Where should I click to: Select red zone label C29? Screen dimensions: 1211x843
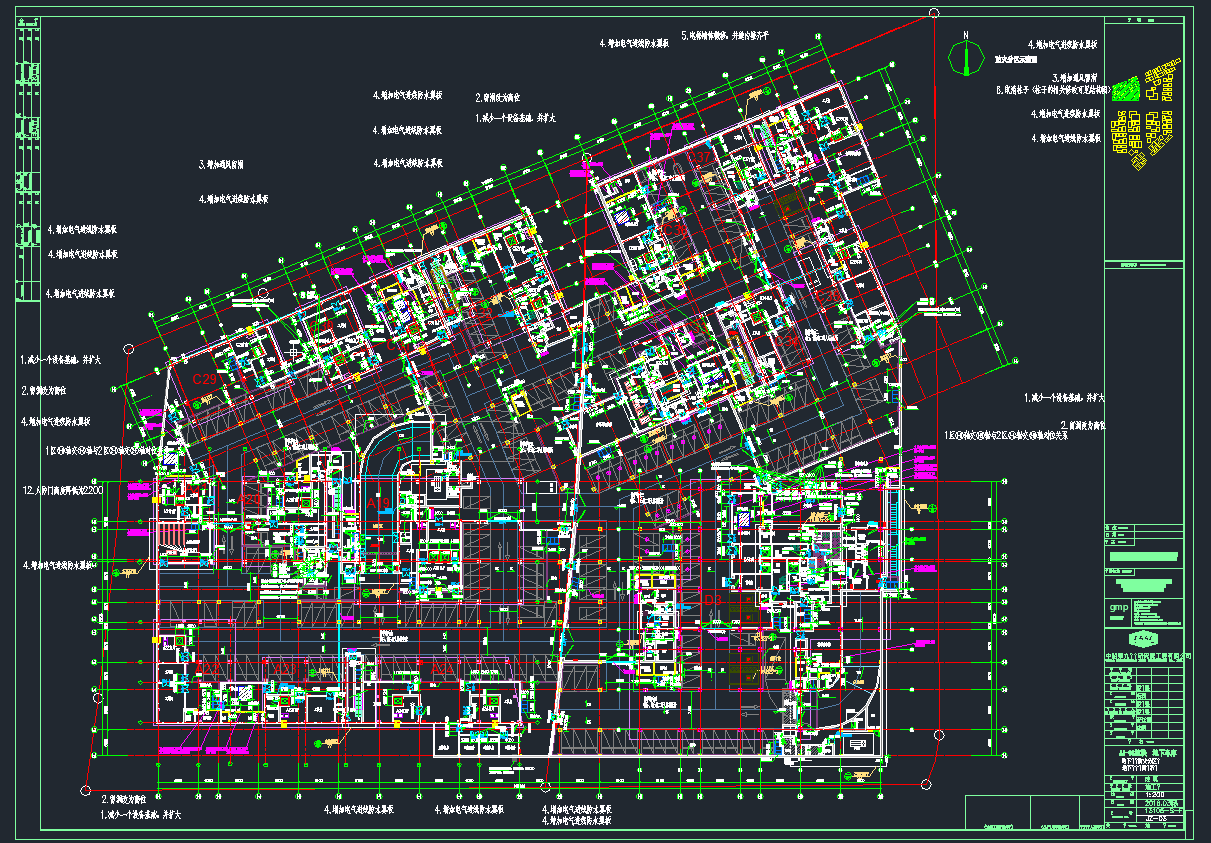coord(205,380)
